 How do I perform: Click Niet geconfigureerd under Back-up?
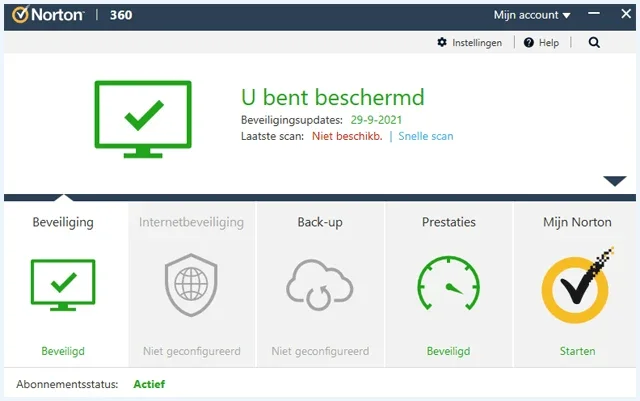click(320, 351)
